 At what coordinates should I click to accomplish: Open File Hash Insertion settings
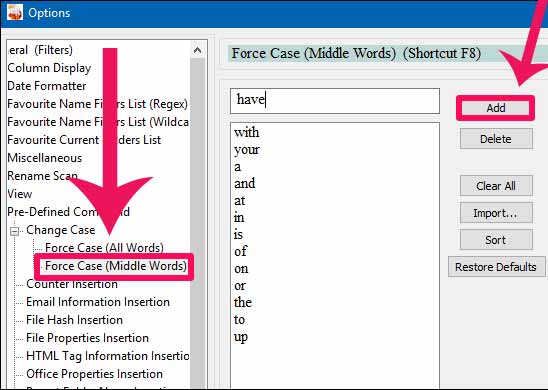point(74,320)
